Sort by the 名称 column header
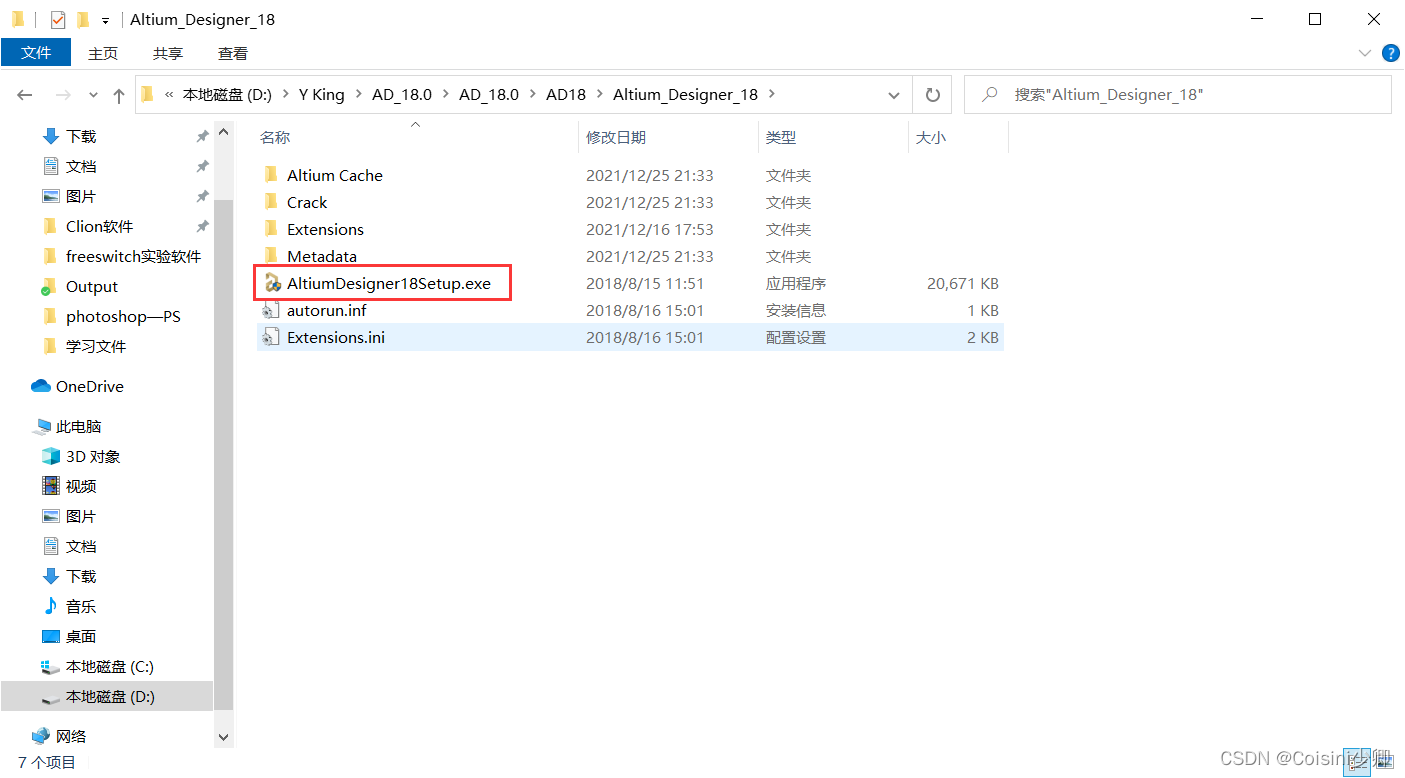This screenshot has height=778, width=1405. click(416, 137)
